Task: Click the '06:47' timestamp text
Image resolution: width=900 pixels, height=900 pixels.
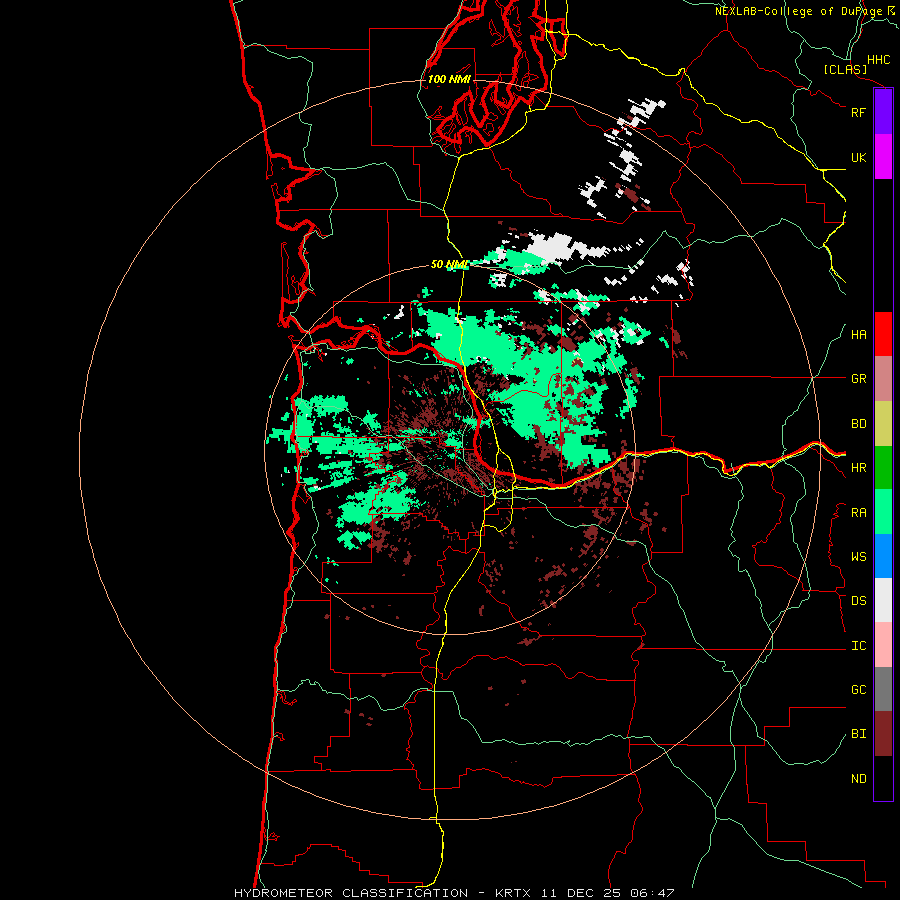Action: click(x=651, y=893)
